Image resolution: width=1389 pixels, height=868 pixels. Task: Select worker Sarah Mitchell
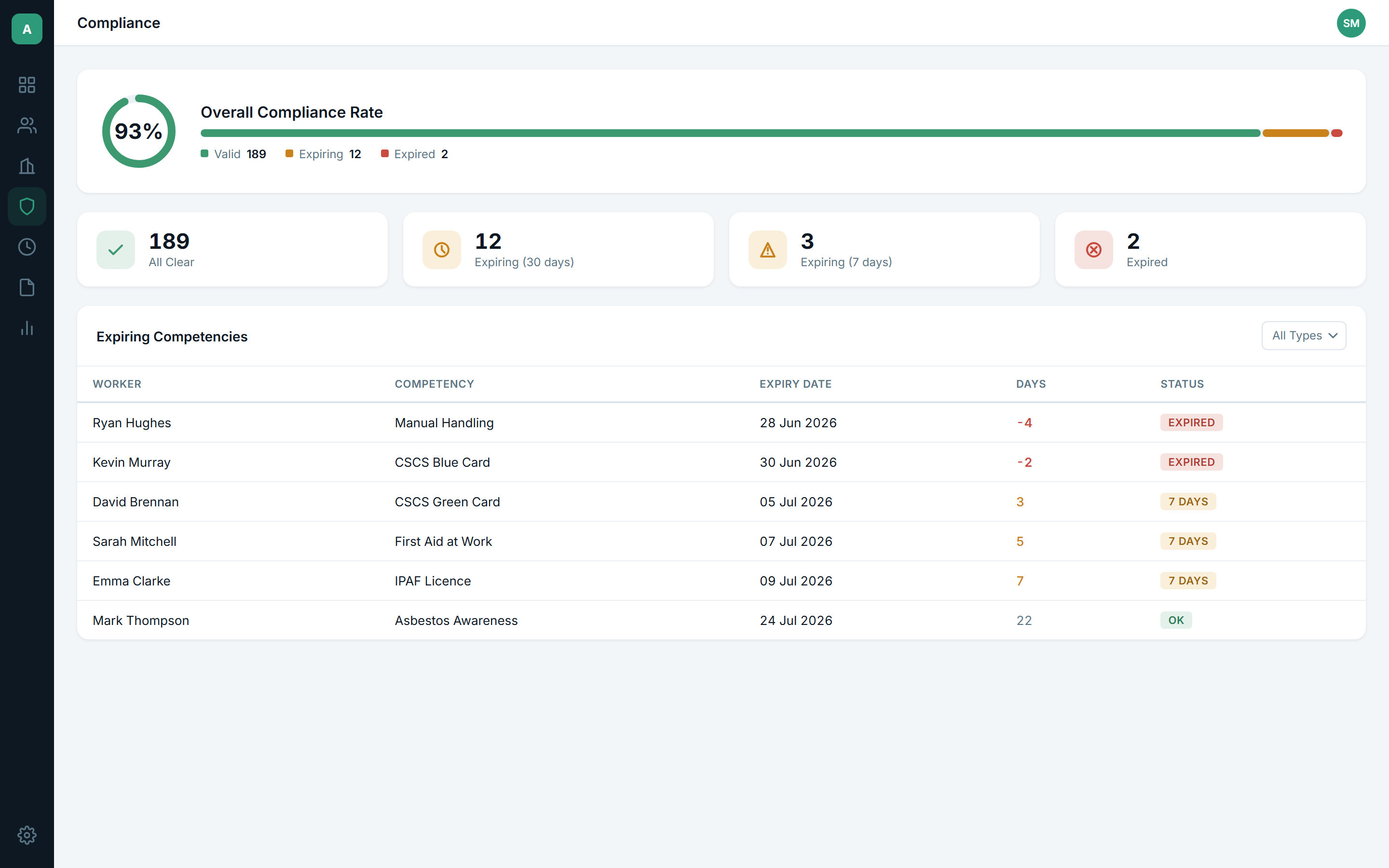tap(134, 542)
